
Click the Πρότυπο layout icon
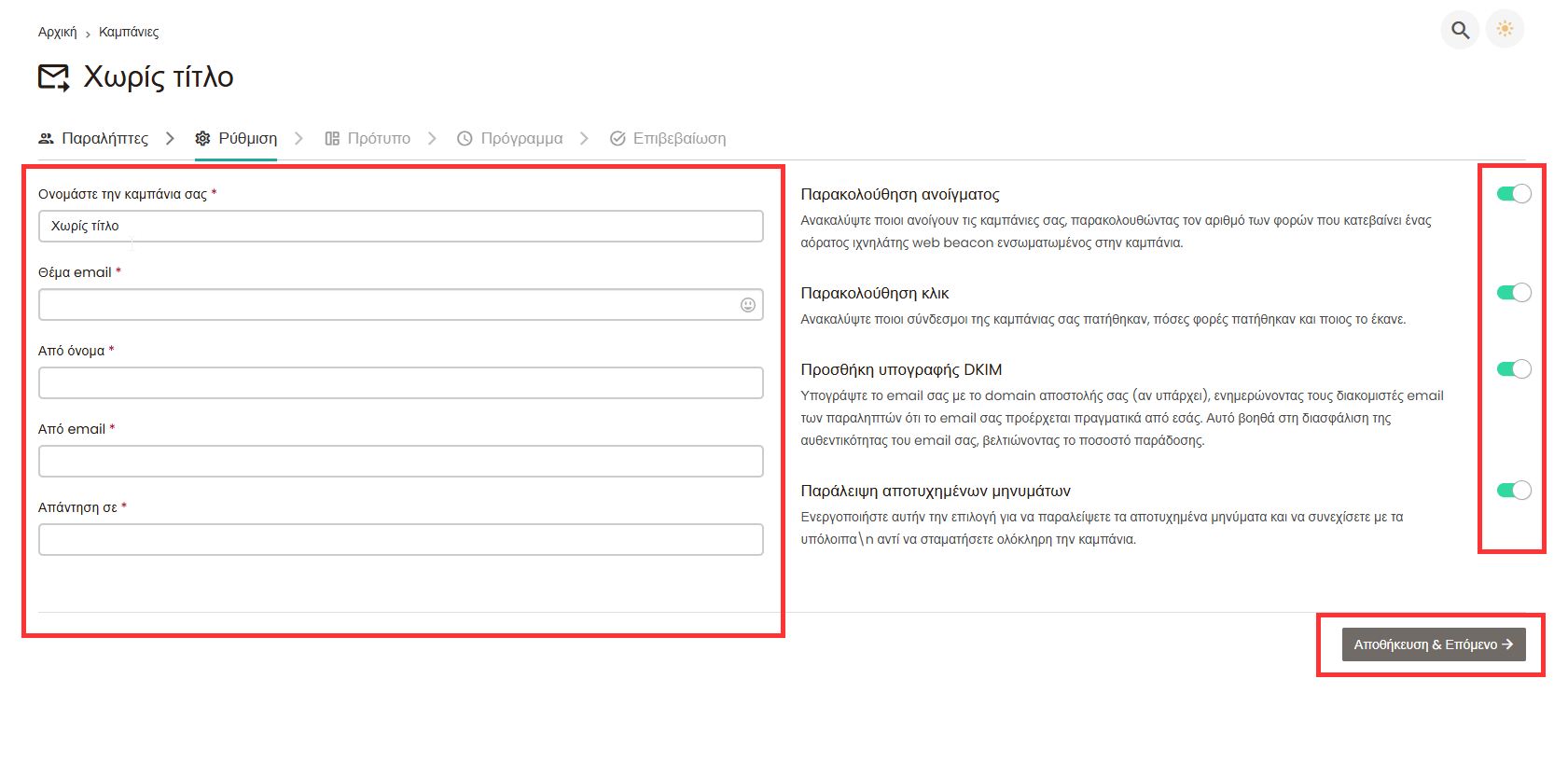pos(332,138)
